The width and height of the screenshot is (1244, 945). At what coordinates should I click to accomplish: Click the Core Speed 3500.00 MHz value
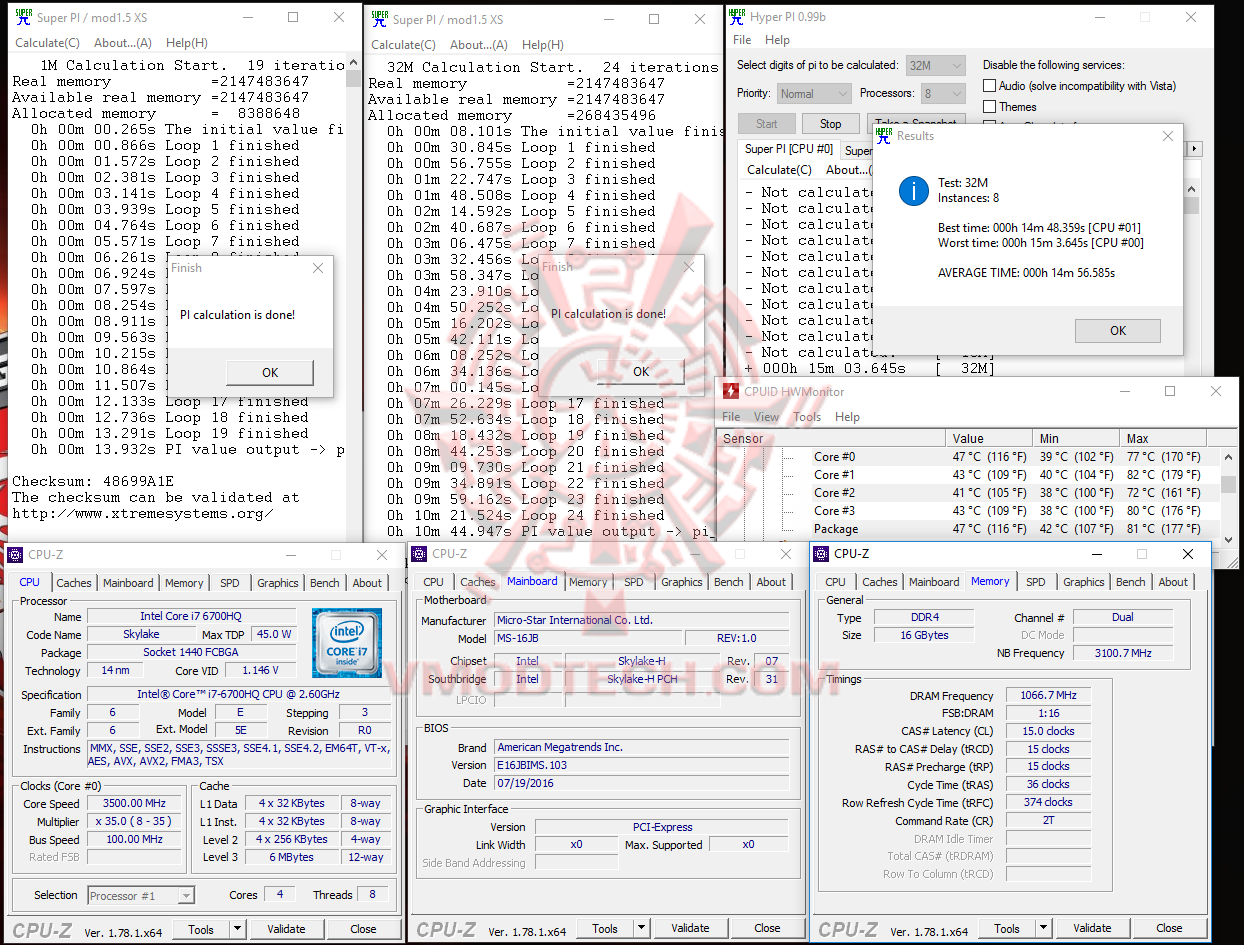pyautogui.click(x=134, y=803)
